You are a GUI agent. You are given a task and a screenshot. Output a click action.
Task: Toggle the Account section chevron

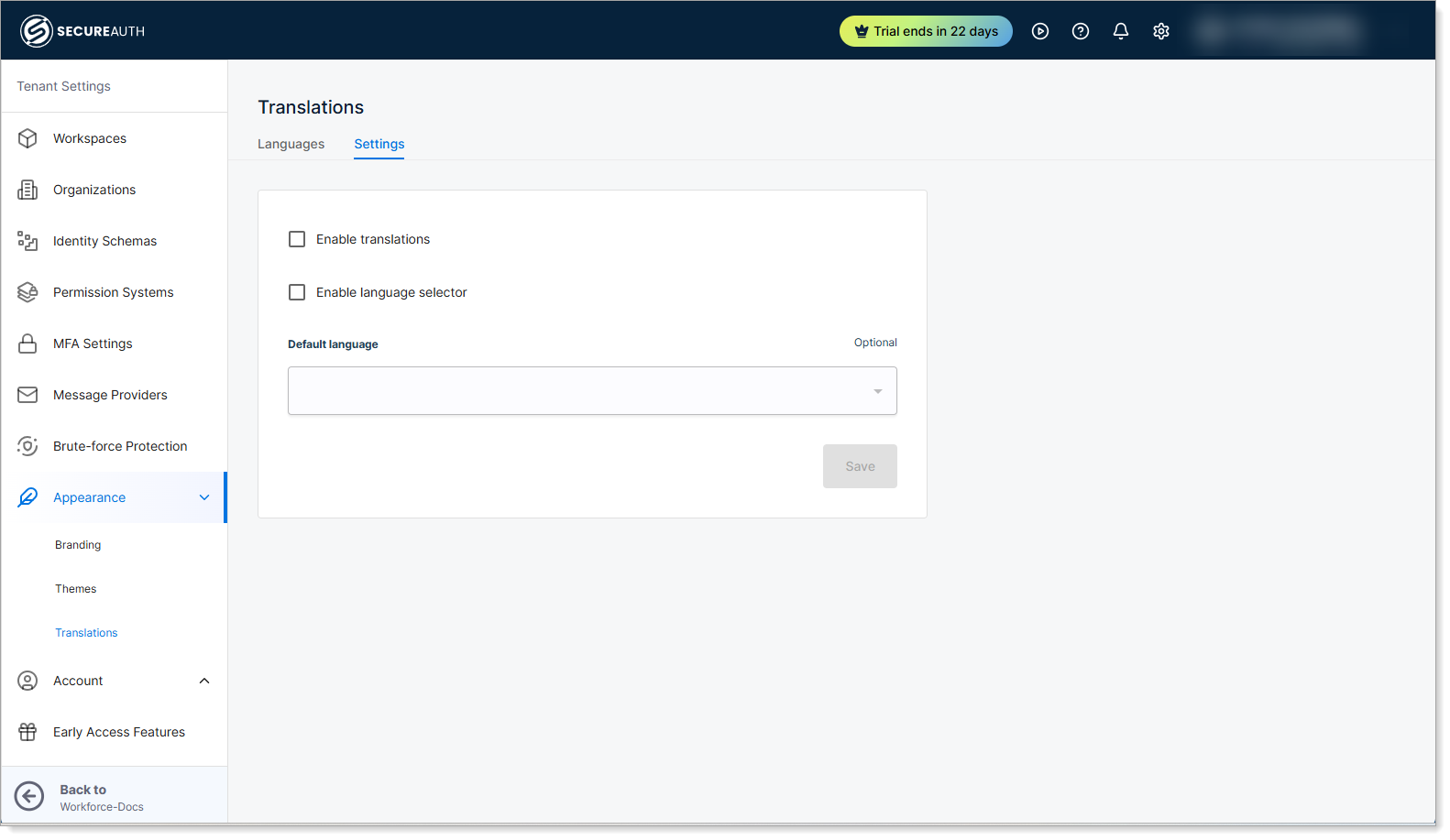pos(204,681)
